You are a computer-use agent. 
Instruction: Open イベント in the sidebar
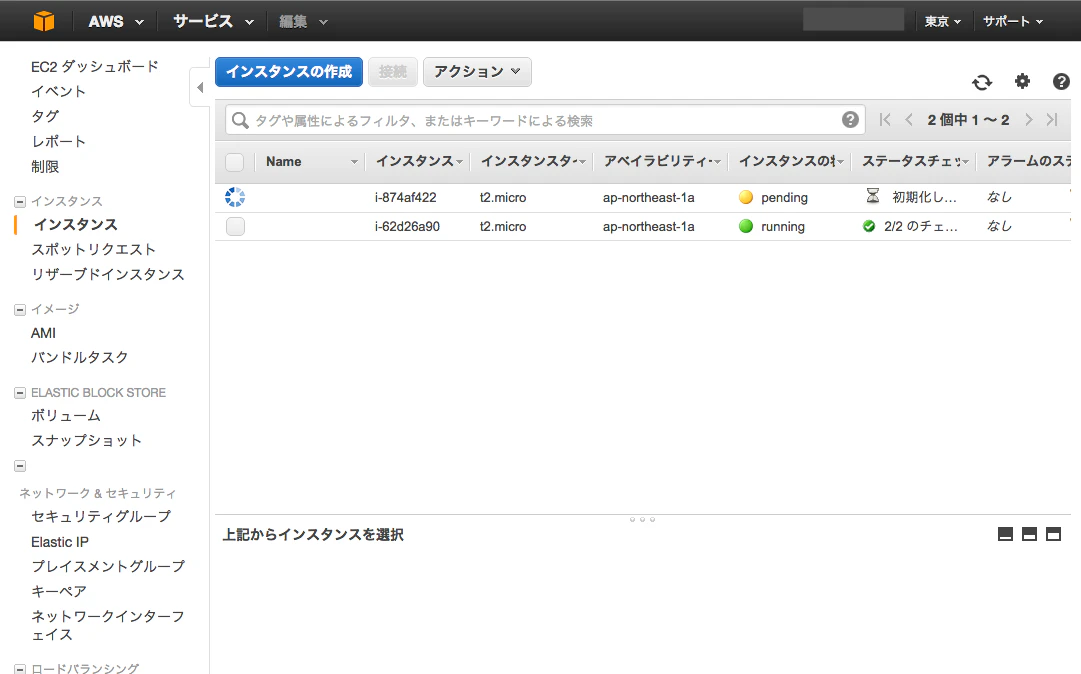pos(59,92)
